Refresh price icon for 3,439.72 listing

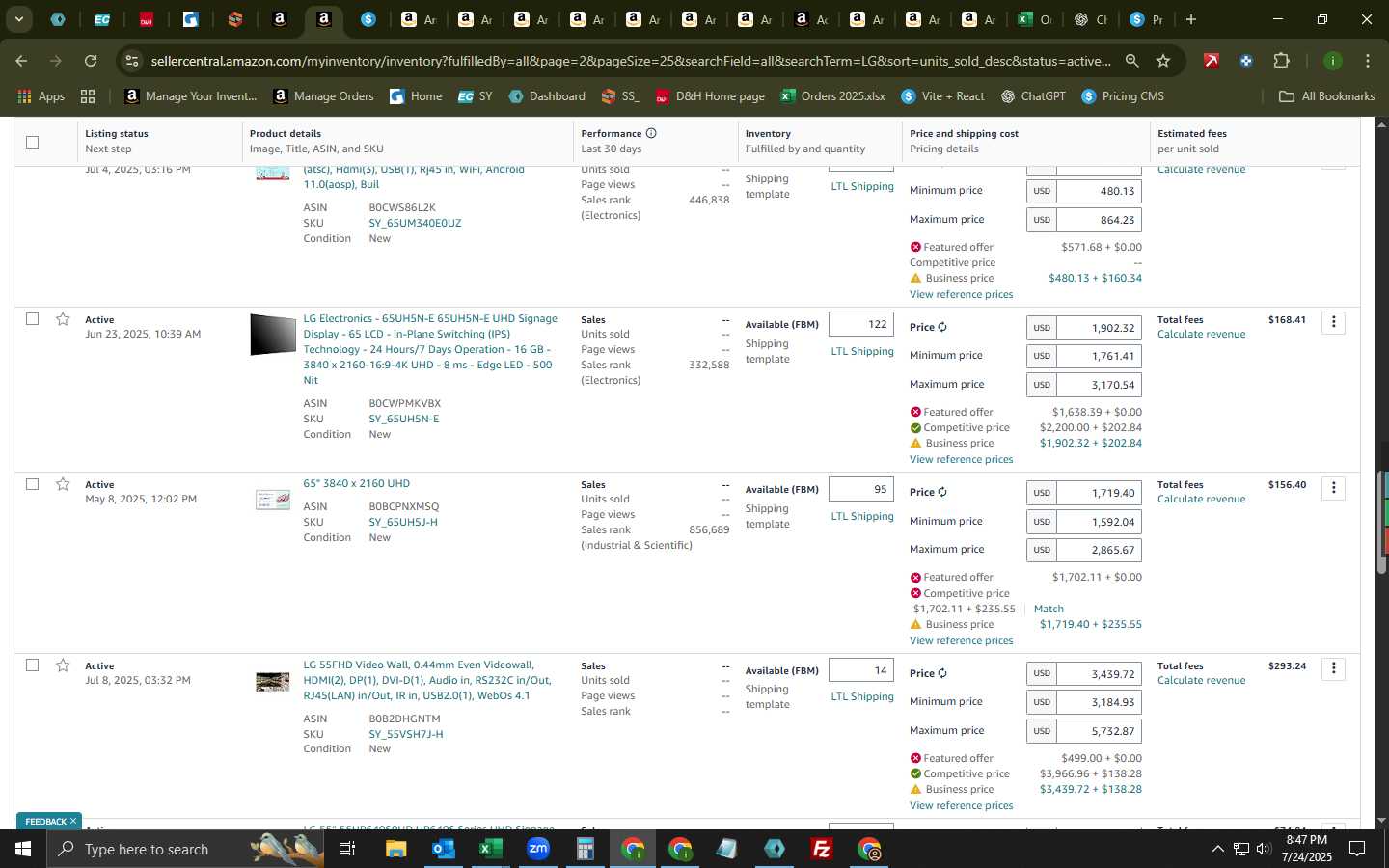[942, 673]
